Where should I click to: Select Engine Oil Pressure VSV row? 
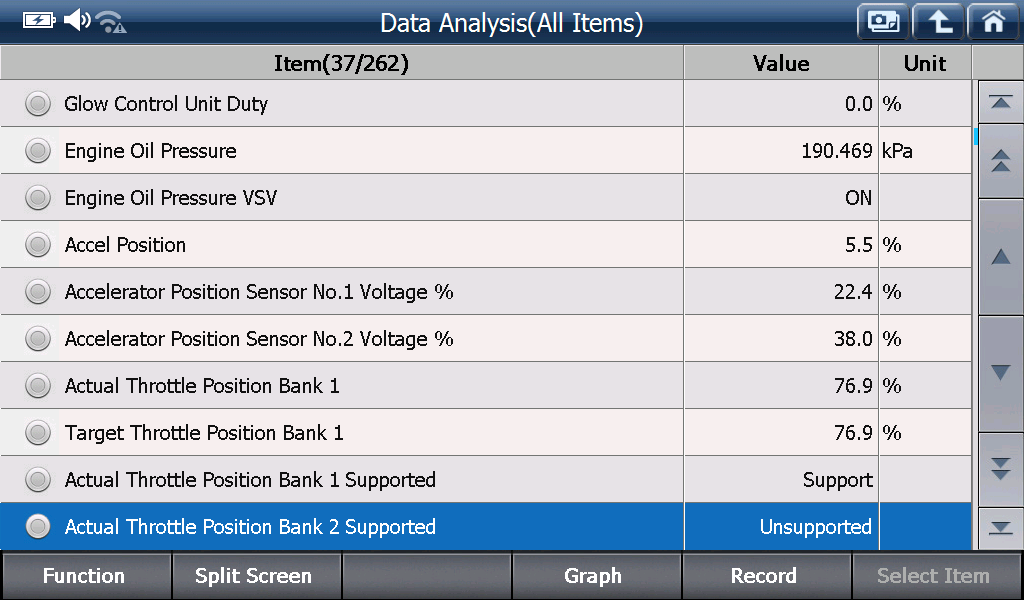[x=485, y=198]
